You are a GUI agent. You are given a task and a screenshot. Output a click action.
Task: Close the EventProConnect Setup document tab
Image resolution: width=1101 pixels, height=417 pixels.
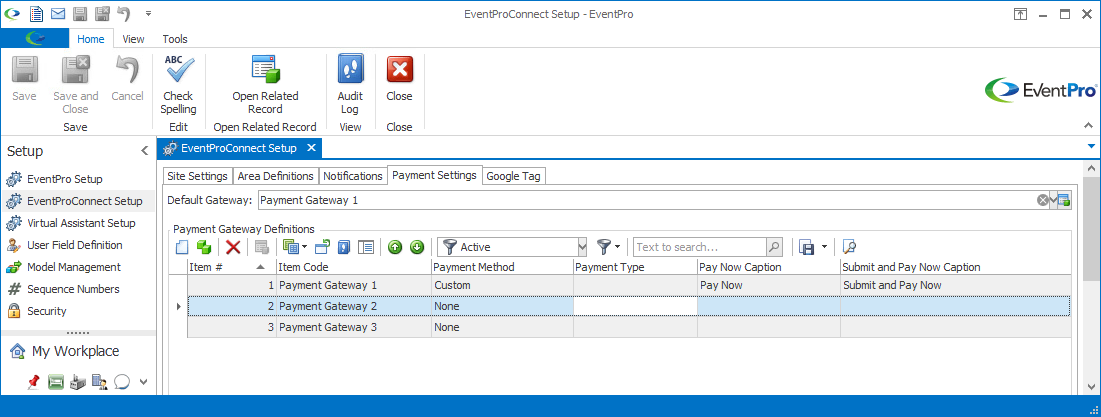click(311, 148)
